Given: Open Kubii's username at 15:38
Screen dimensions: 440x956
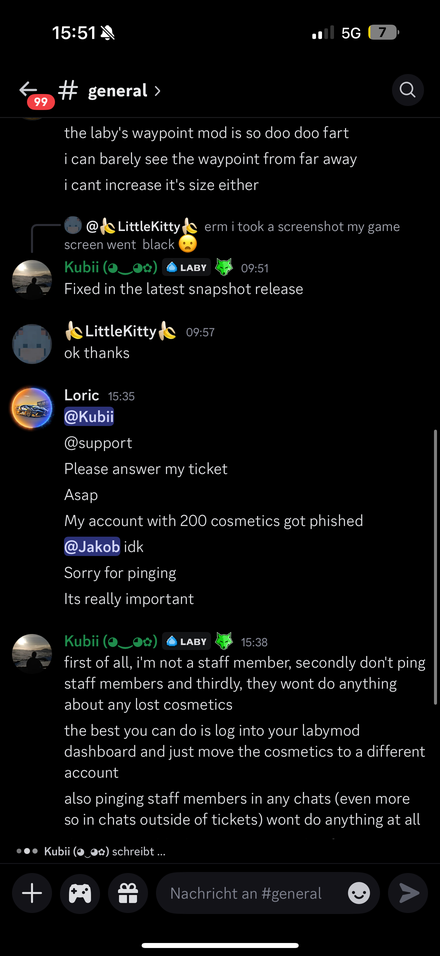Looking at the screenshot, I should coord(111,641).
